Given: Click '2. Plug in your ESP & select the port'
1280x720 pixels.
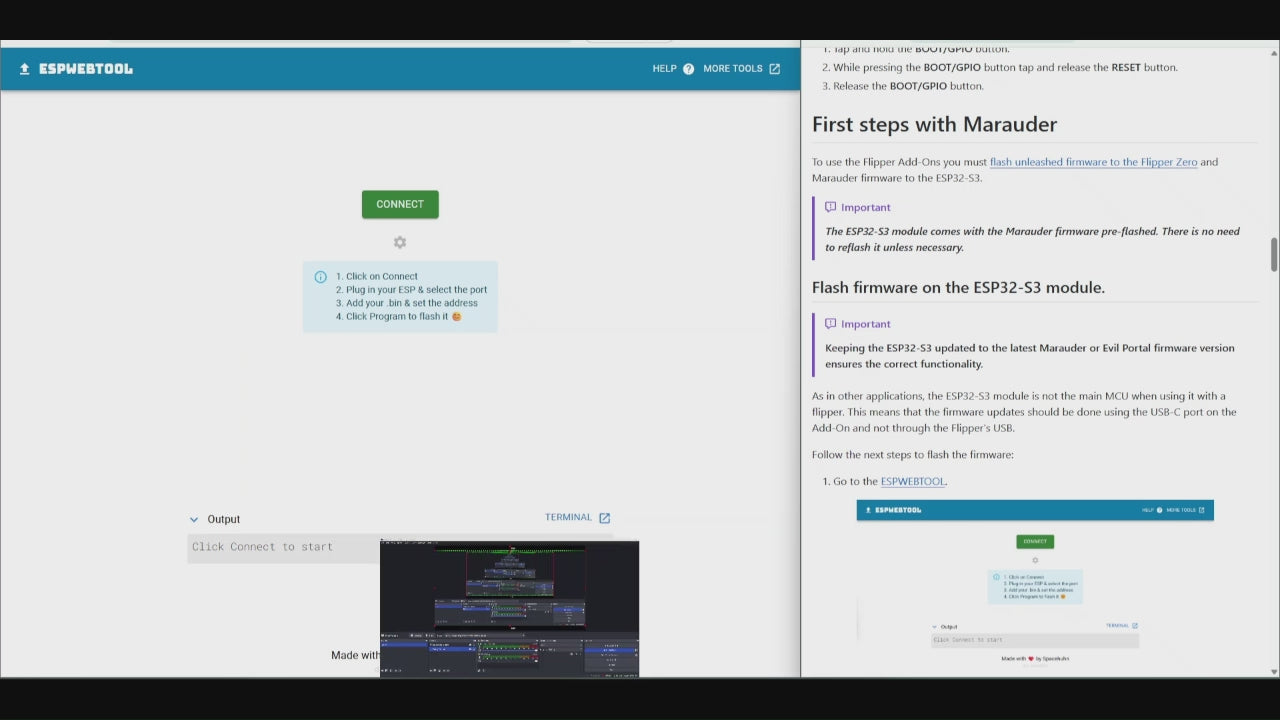Looking at the screenshot, I should 412,290.
